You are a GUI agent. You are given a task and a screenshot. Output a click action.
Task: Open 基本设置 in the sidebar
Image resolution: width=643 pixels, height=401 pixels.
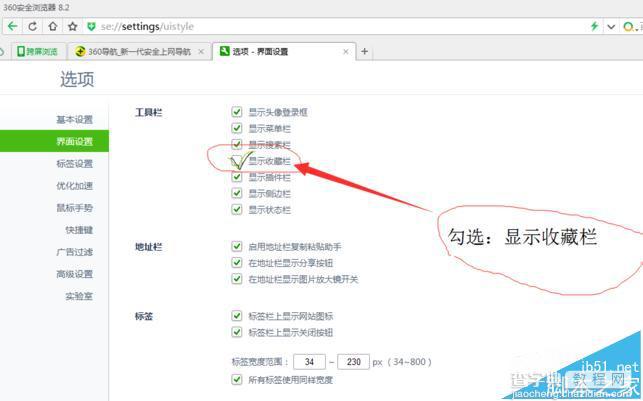pos(75,120)
